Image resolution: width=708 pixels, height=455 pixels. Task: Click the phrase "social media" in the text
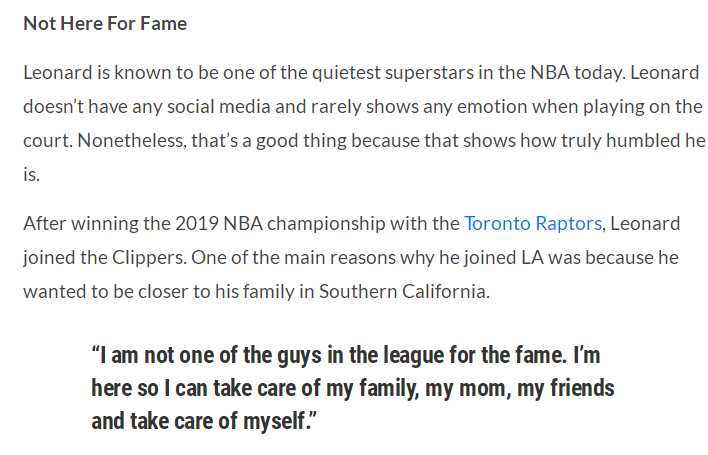219,107
